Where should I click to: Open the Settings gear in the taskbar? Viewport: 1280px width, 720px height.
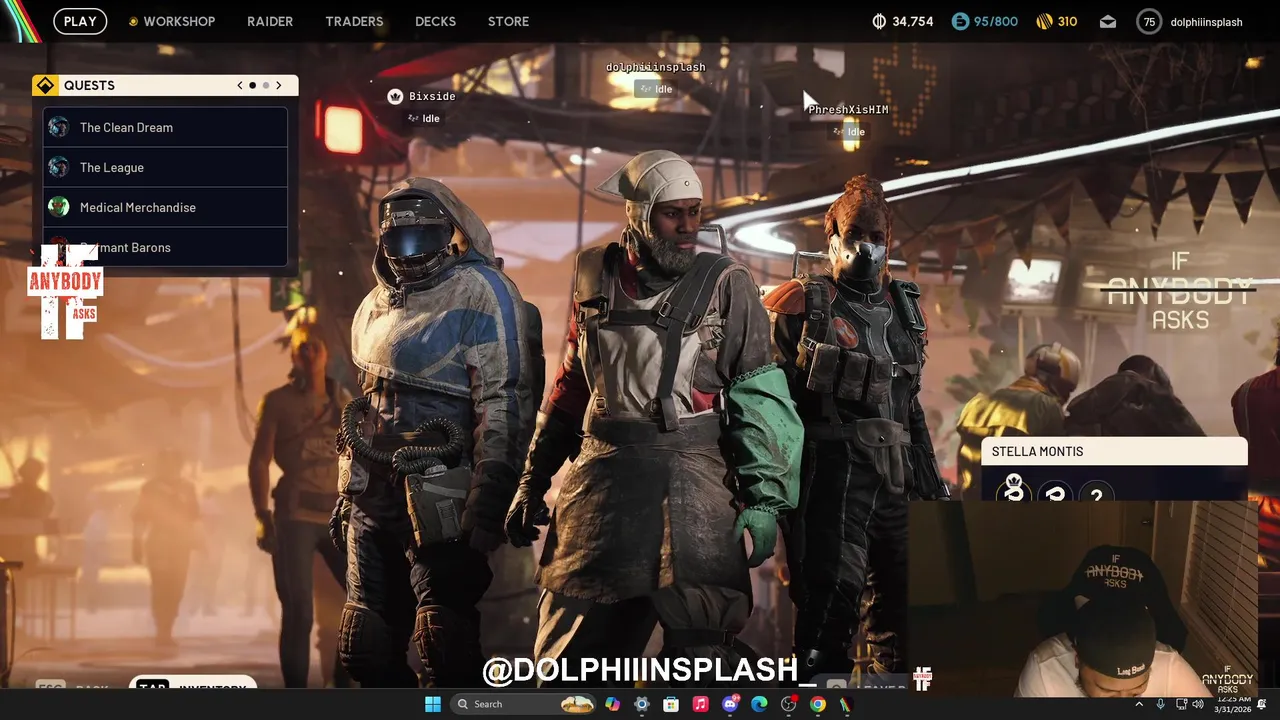pyautogui.click(x=642, y=704)
